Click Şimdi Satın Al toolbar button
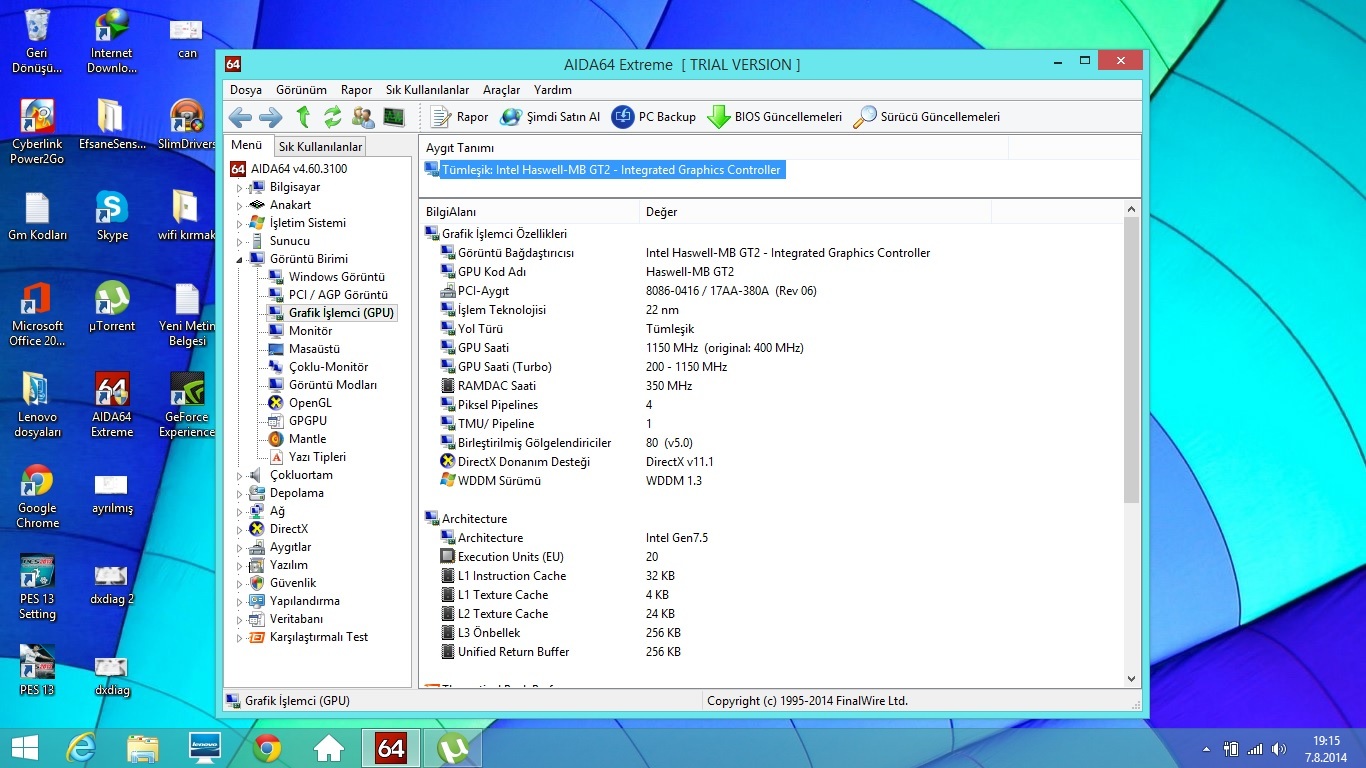 550,117
